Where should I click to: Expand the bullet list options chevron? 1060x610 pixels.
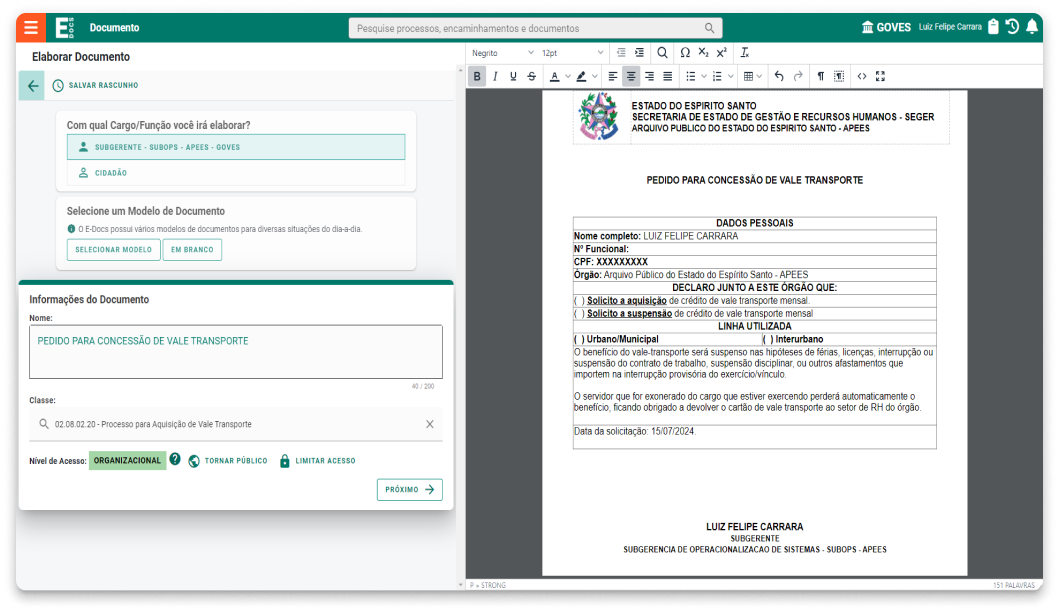[x=703, y=76]
